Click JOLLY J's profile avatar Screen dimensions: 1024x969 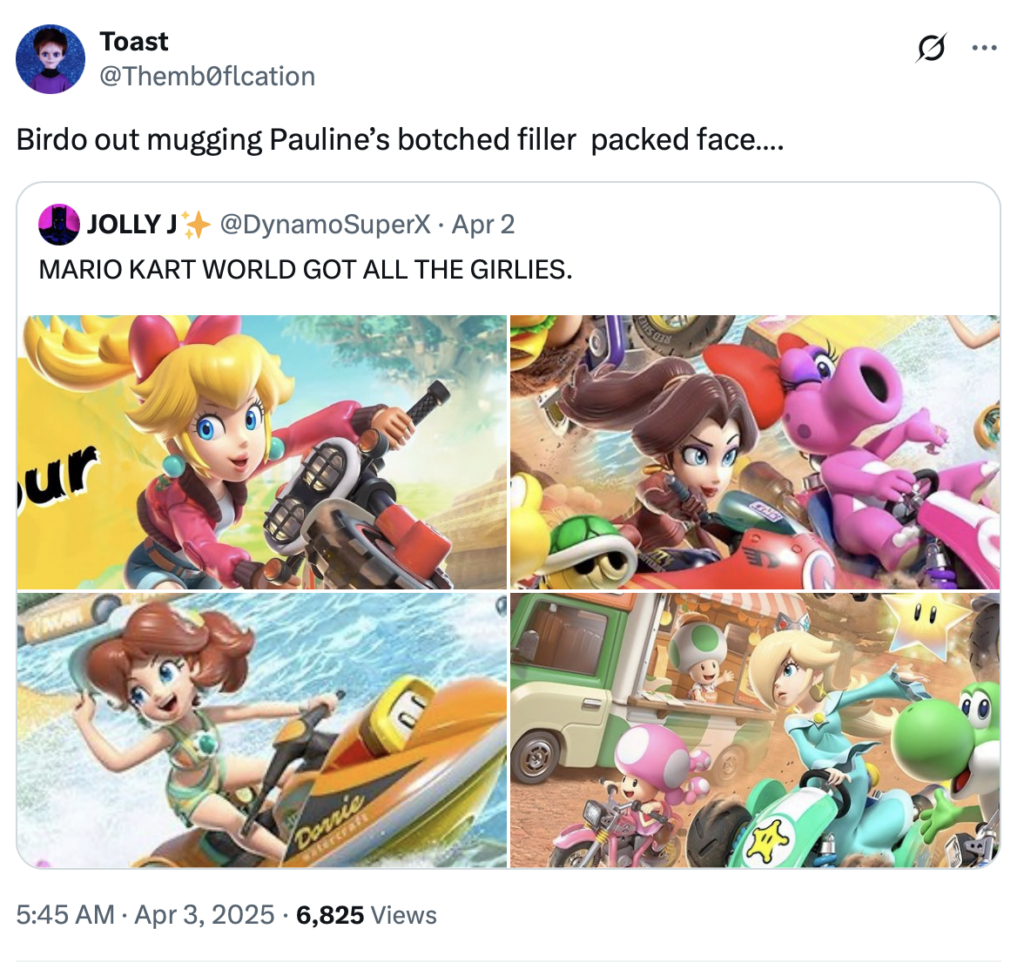click(x=58, y=224)
